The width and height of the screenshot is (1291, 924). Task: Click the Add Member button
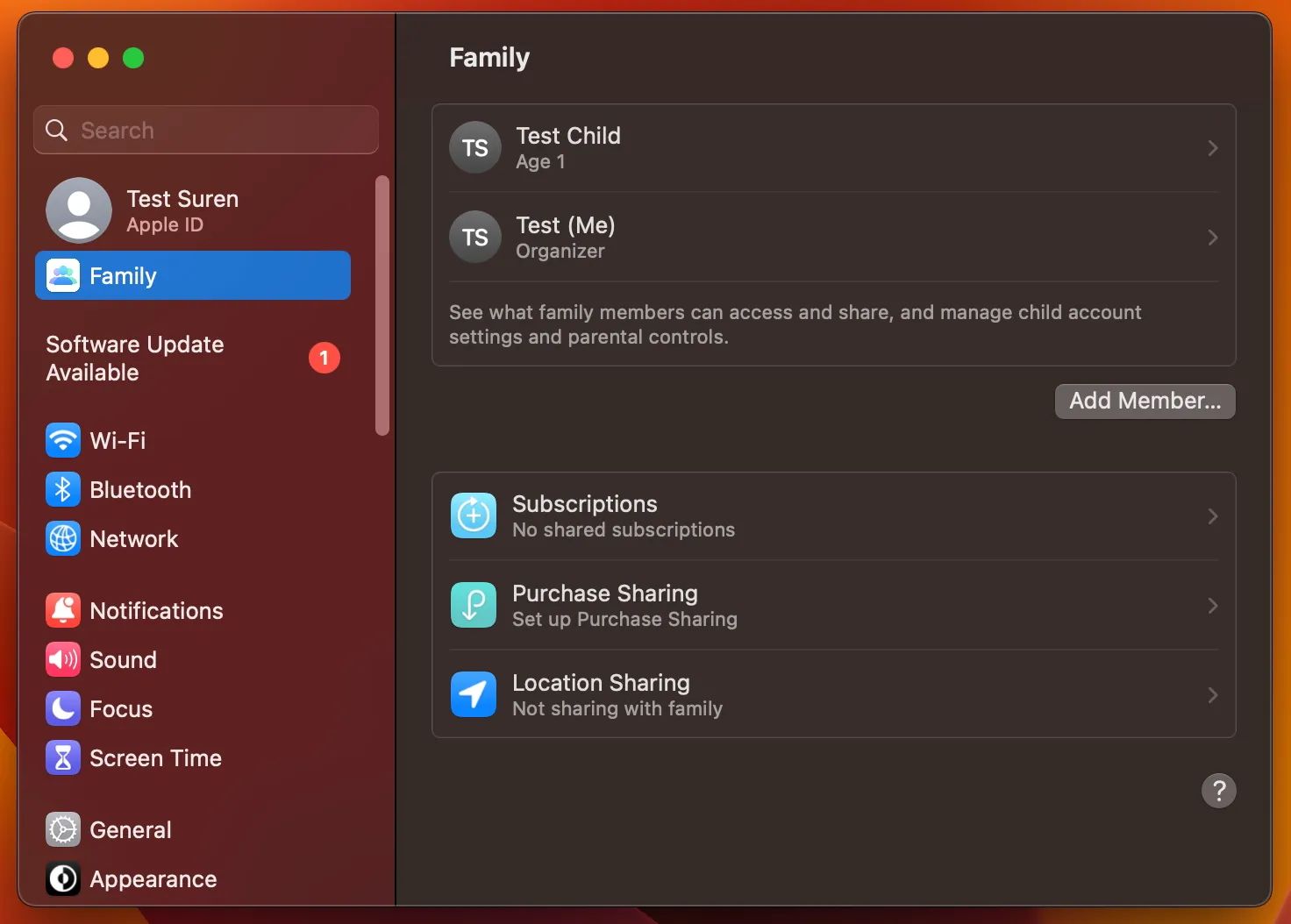[1145, 401]
